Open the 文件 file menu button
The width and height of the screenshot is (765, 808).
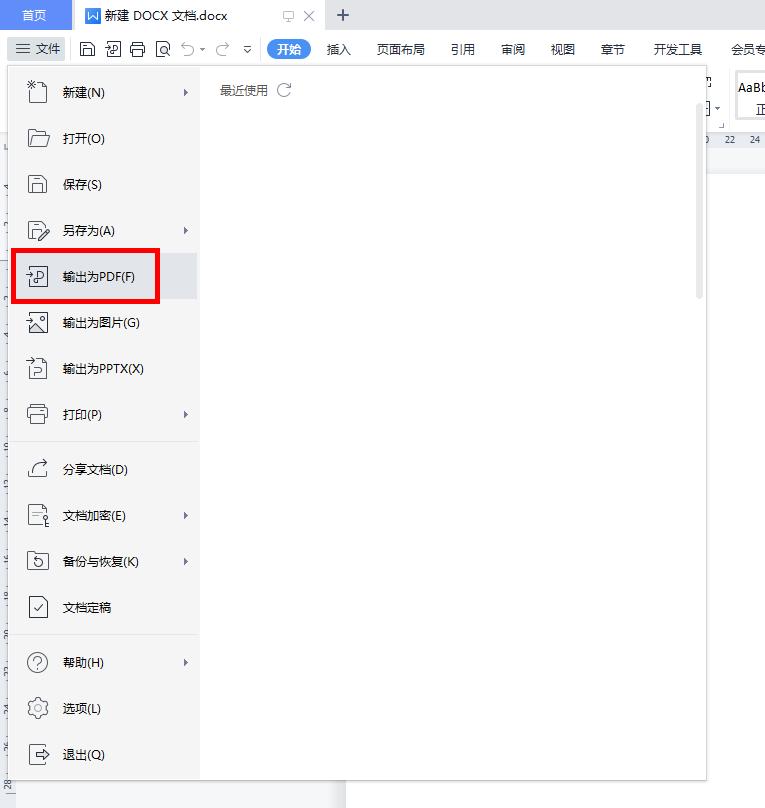[37, 49]
